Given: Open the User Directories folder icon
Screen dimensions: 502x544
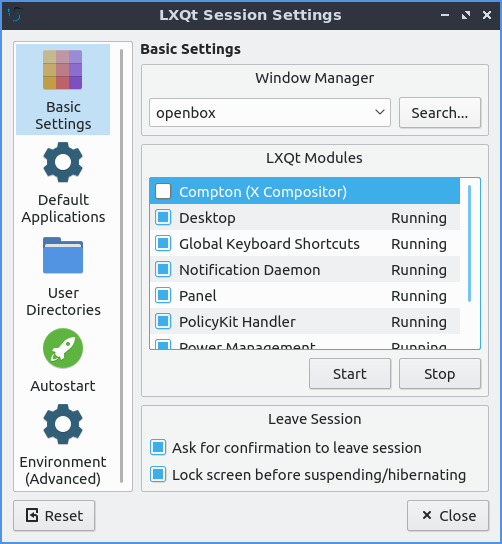Looking at the screenshot, I should coord(63,255).
